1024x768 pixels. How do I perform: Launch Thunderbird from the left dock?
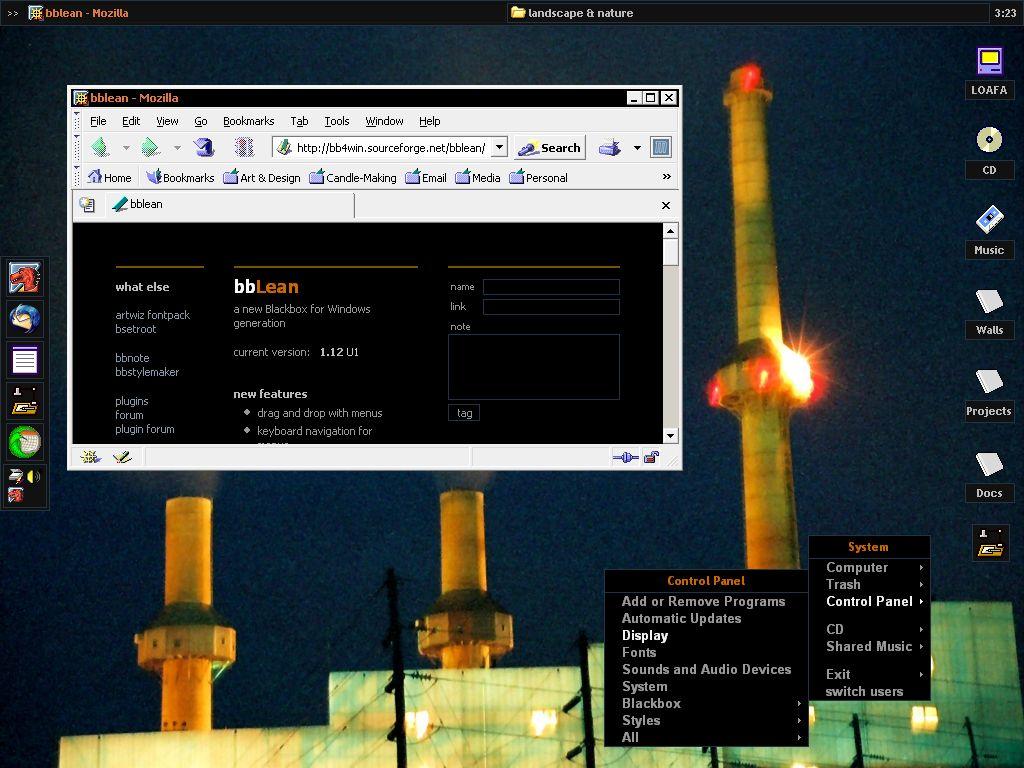click(x=25, y=319)
